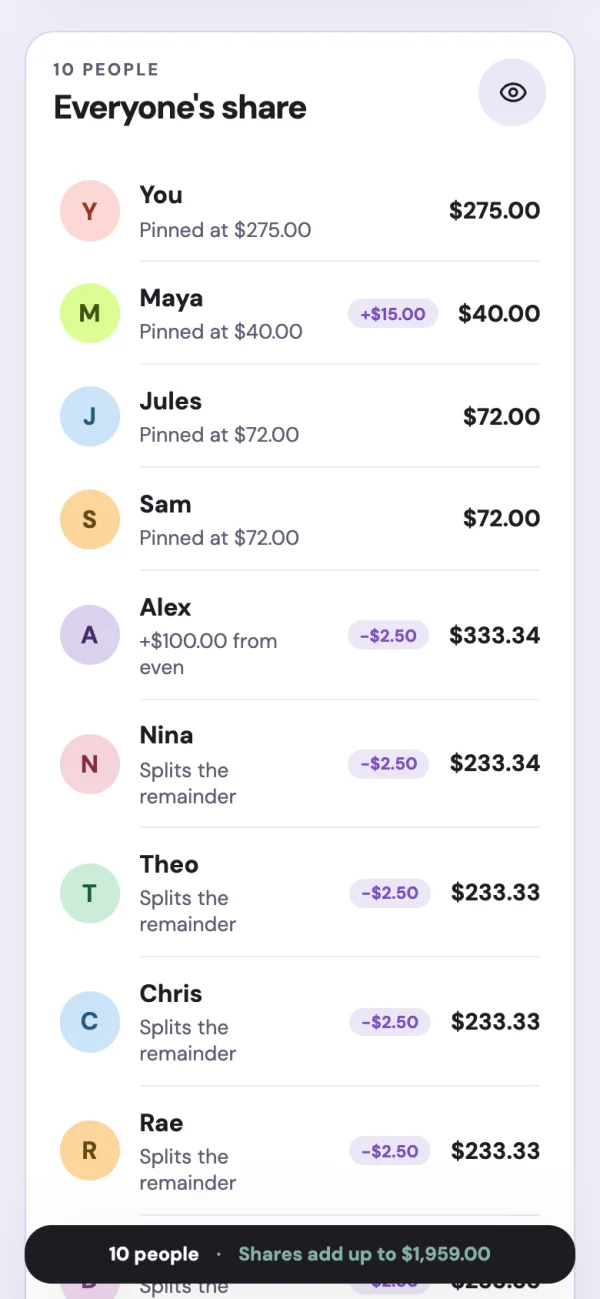Select Jules's $72.00 amount
The width and height of the screenshot is (600, 1299).
[x=502, y=417]
